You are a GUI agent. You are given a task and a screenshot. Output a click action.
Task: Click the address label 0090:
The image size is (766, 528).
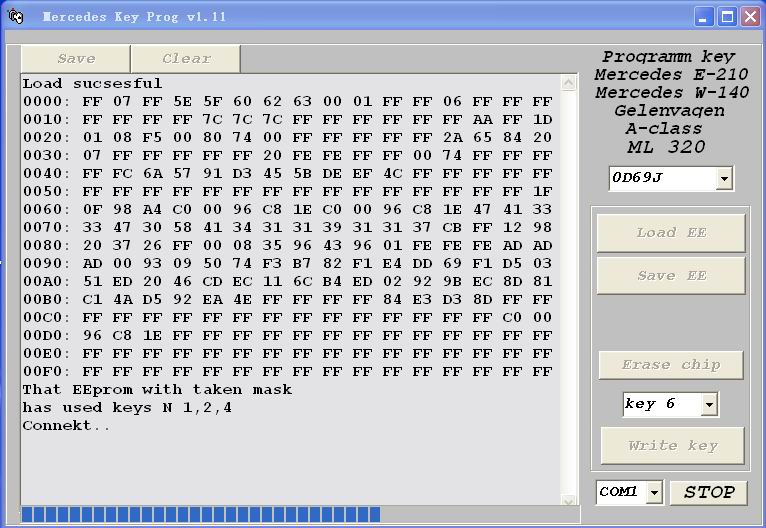46,263
